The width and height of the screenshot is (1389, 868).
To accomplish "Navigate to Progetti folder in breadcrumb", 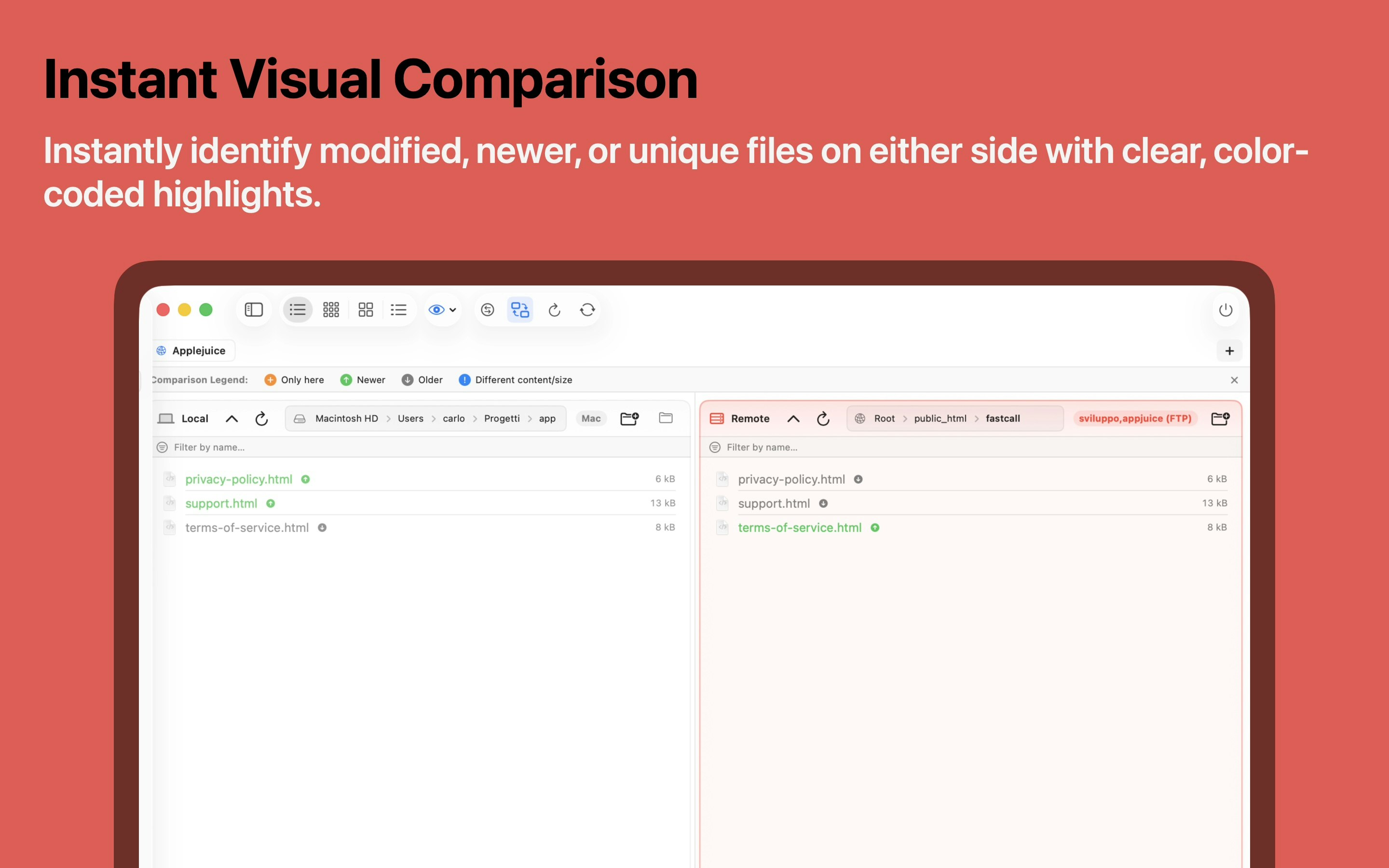I will (502, 419).
